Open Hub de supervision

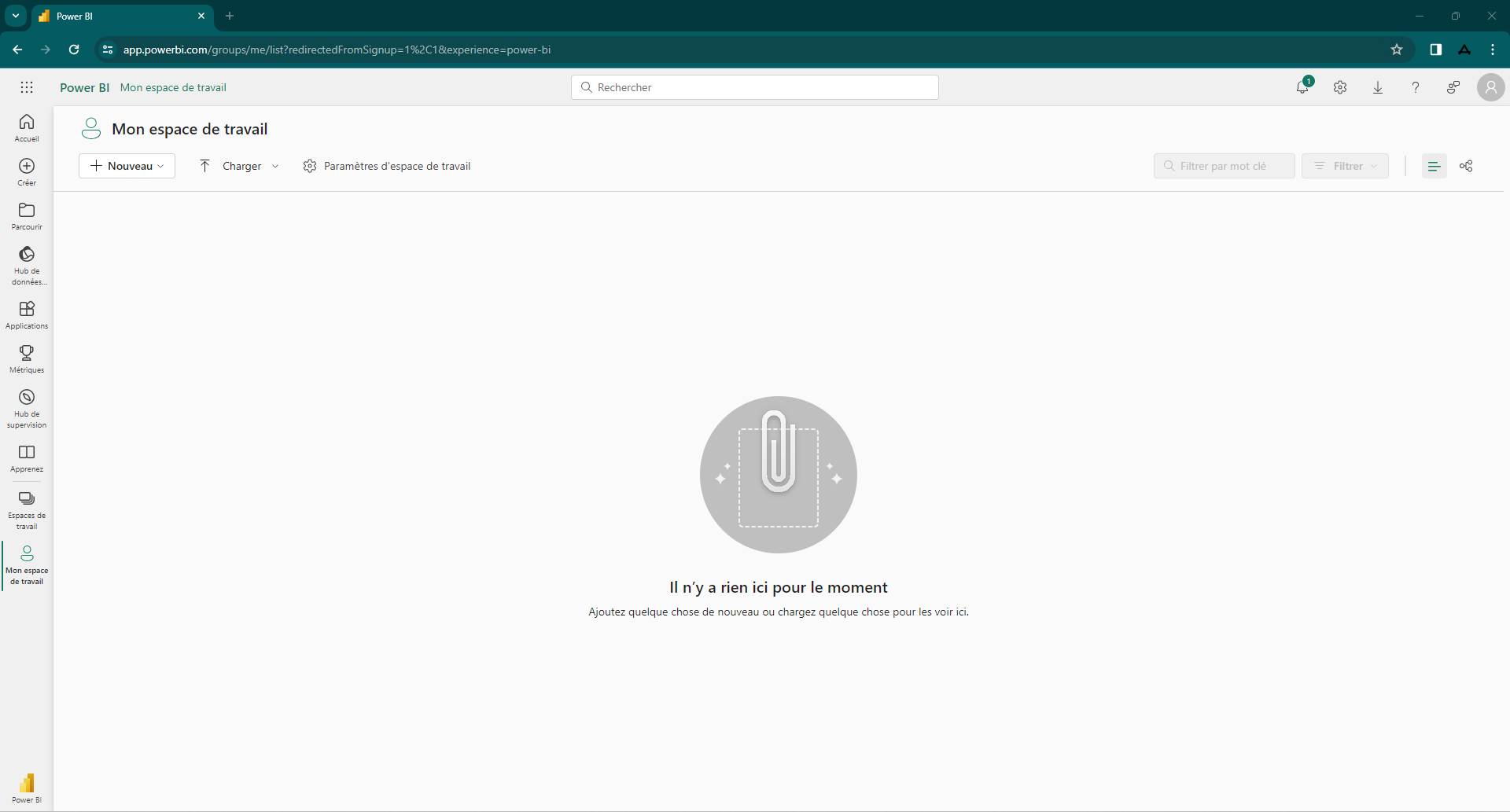[27, 408]
